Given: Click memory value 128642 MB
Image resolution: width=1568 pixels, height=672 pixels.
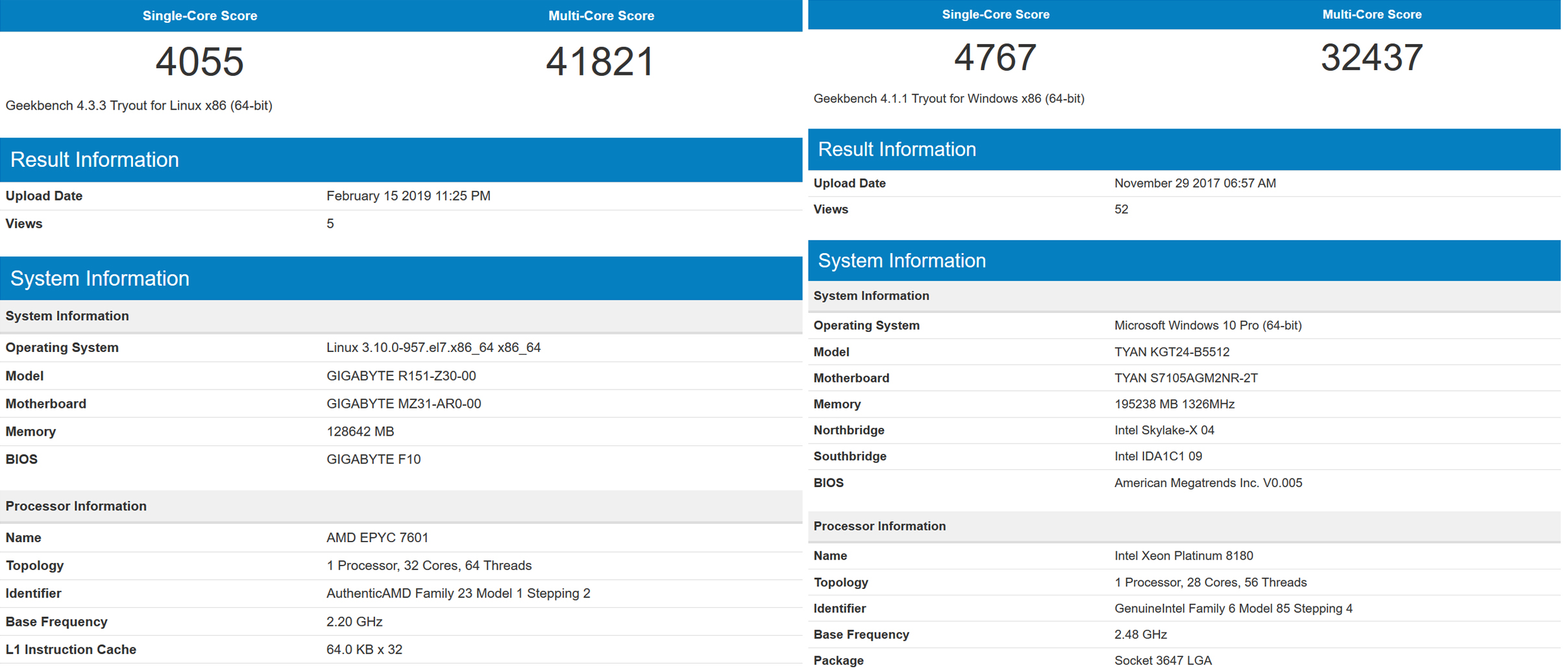Looking at the screenshot, I should tap(360, 432).
